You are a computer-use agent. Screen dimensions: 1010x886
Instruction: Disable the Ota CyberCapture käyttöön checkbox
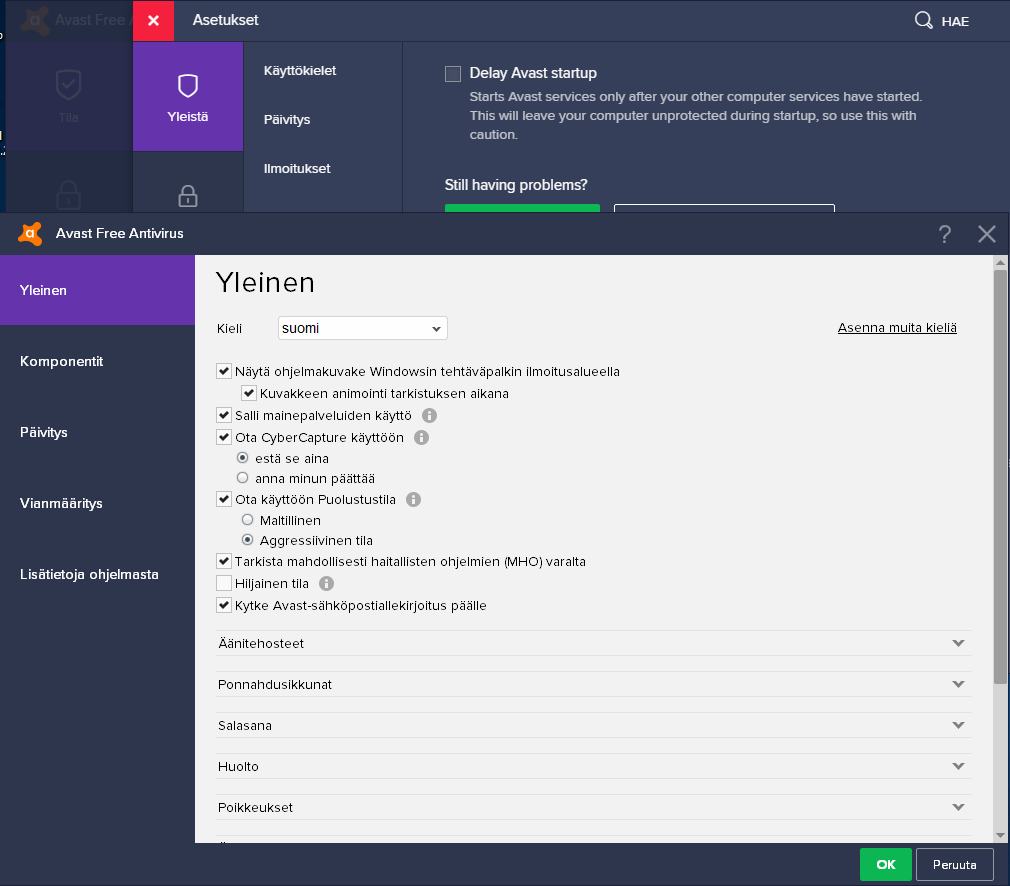(224, 437)
